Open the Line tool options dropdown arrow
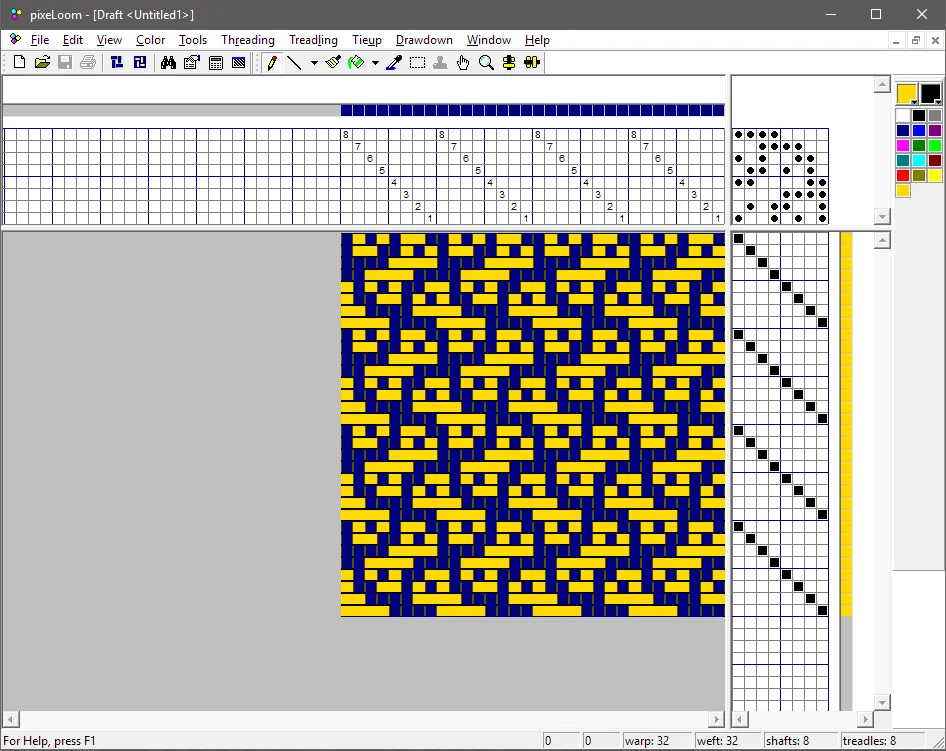This screenshot has width=946, height=751. click(x=313, y=62)
